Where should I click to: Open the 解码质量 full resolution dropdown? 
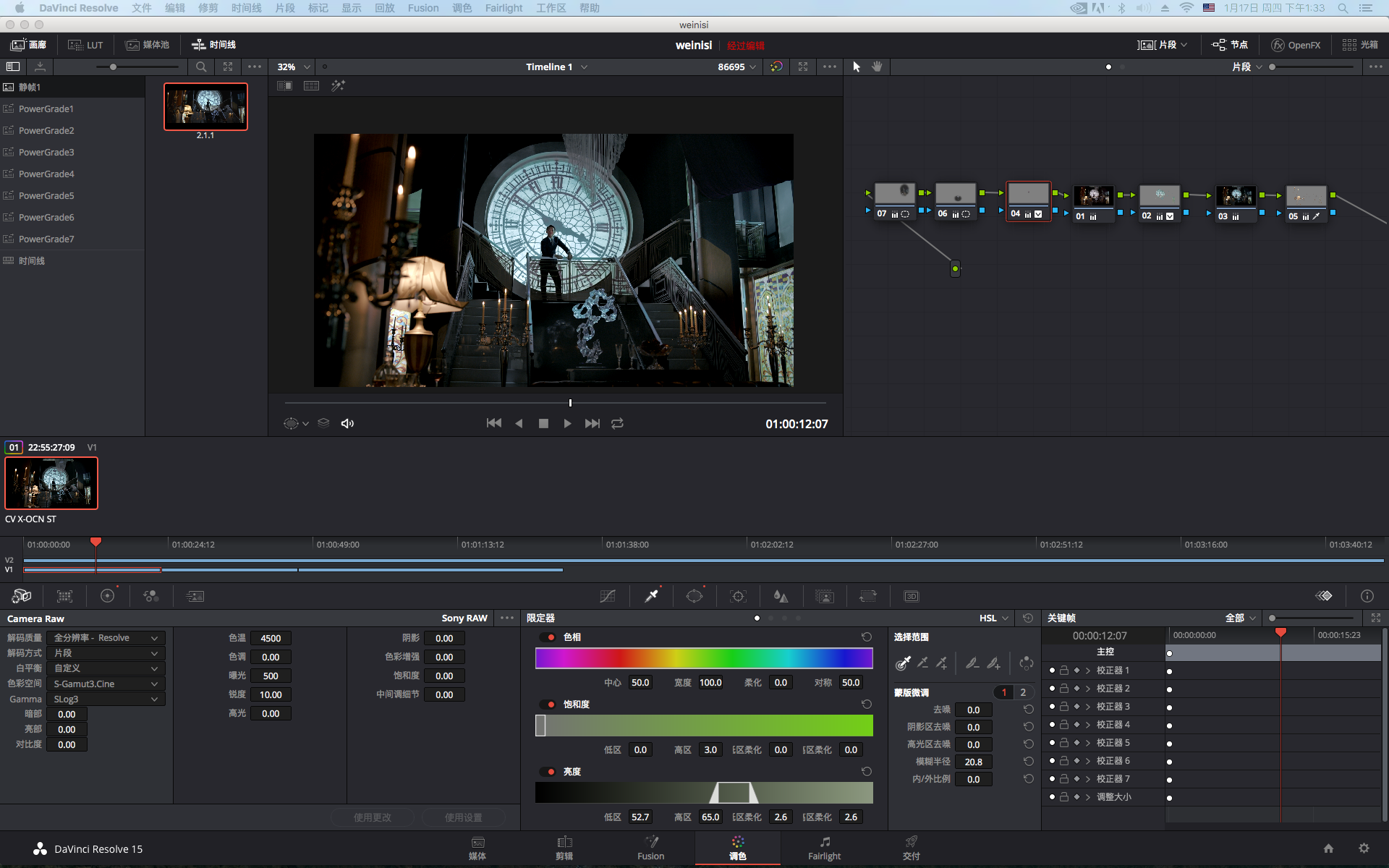tap(106, 638)
